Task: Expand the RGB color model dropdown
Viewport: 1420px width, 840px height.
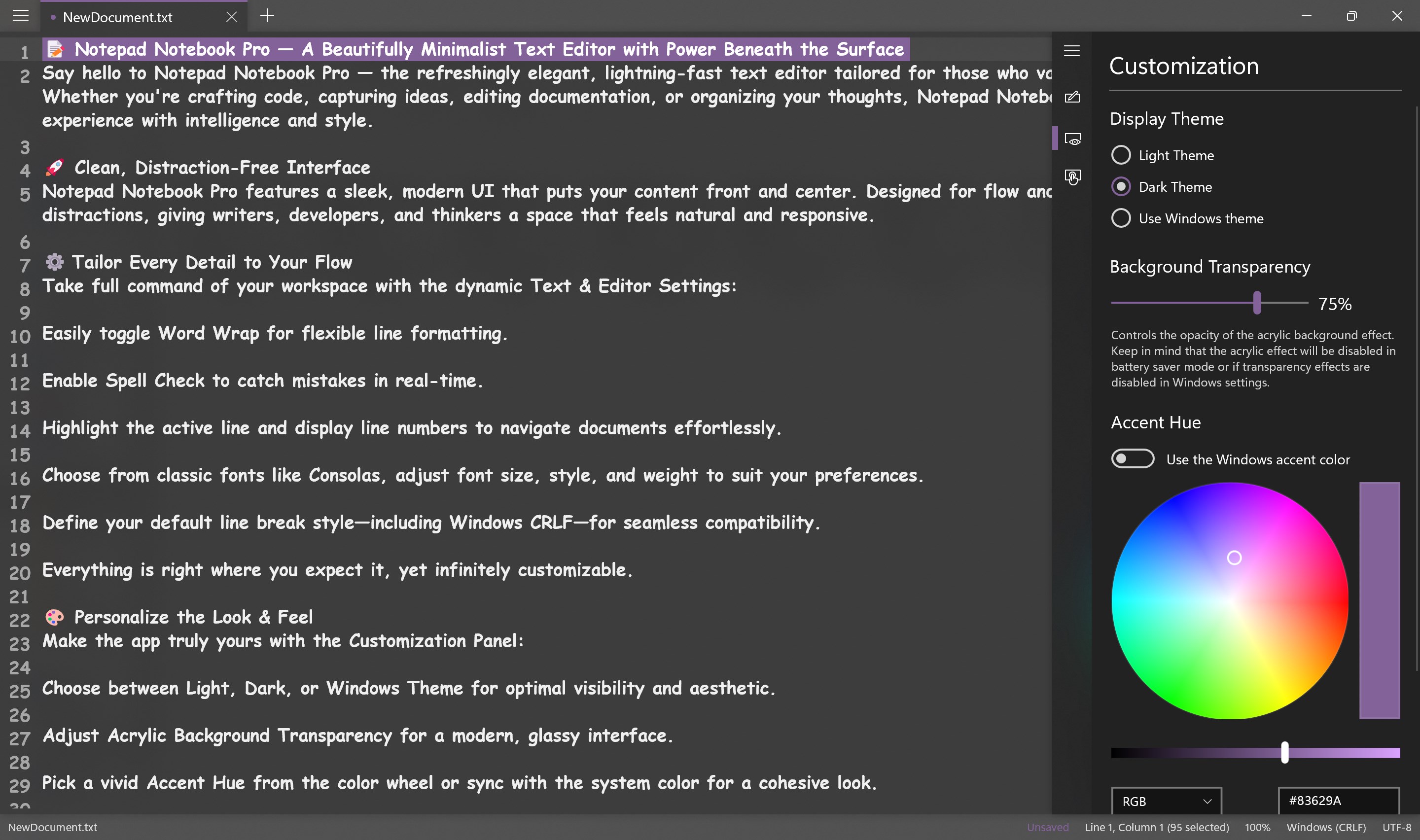Action: (x=1166, y=801)
